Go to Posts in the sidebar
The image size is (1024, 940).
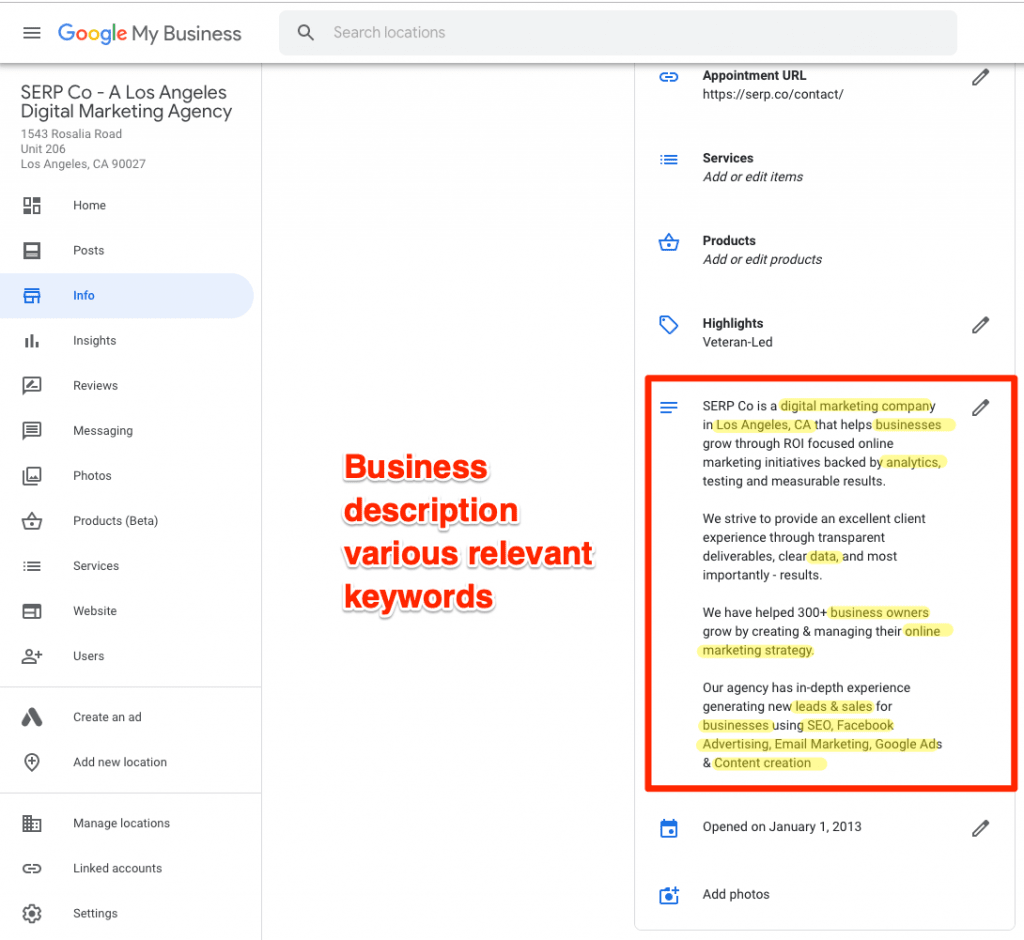pyautogui.click(x=89, y=250)
